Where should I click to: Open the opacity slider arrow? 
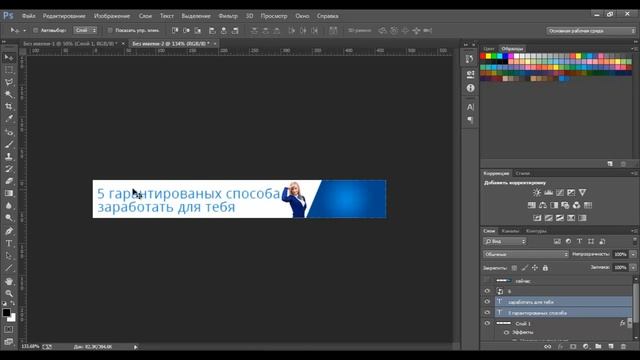point(633,254)
